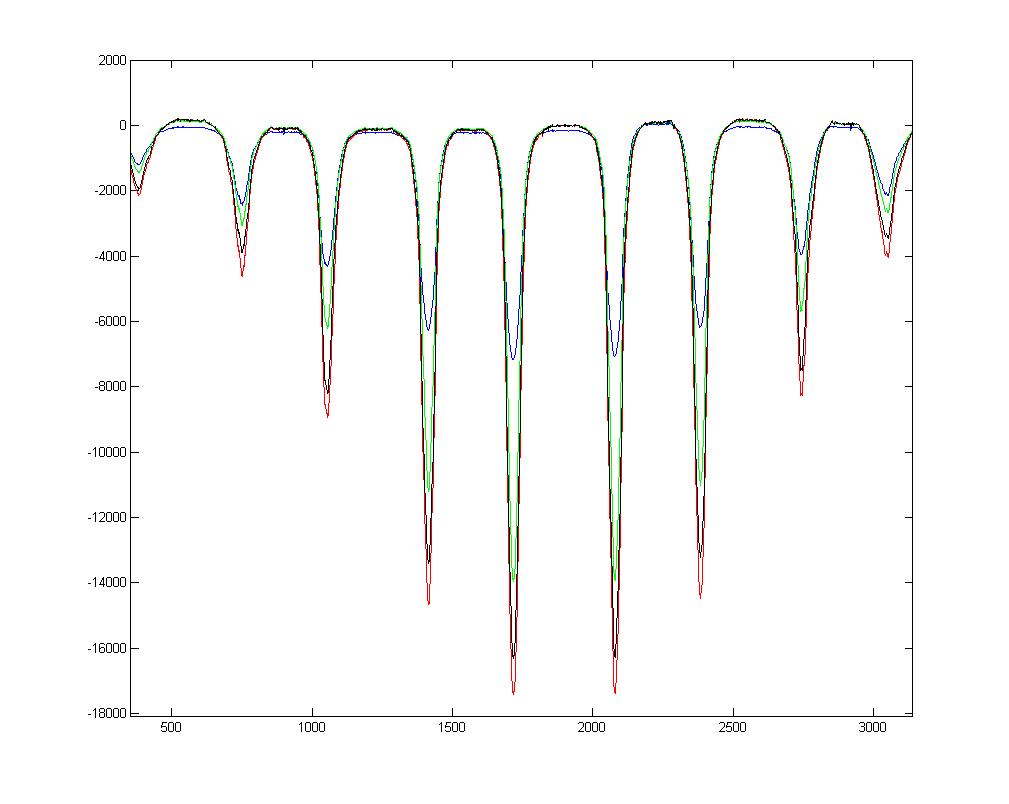Click the y-axis tick label 0

122,126
